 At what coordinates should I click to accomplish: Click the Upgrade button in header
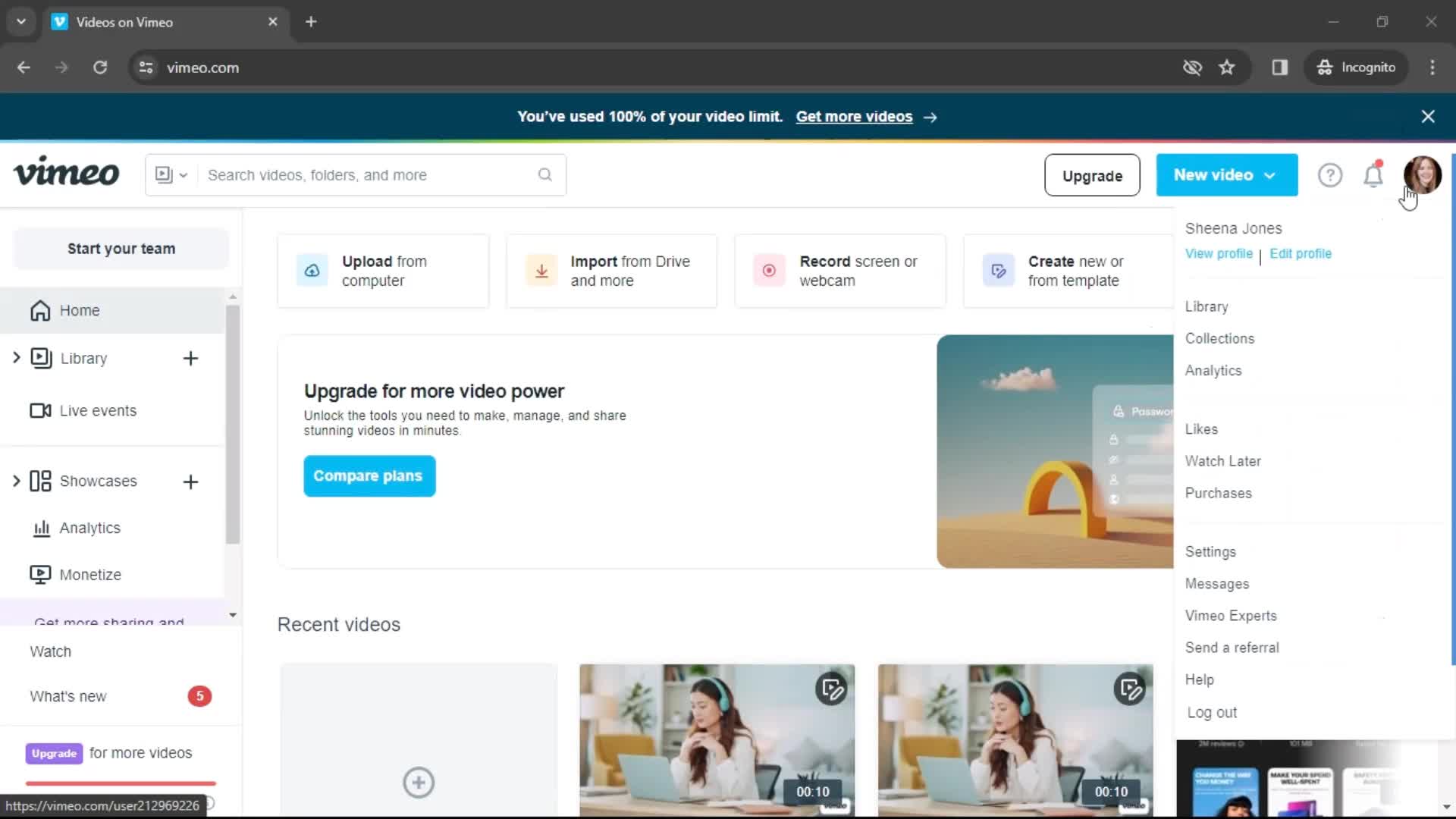[1092, 175]
